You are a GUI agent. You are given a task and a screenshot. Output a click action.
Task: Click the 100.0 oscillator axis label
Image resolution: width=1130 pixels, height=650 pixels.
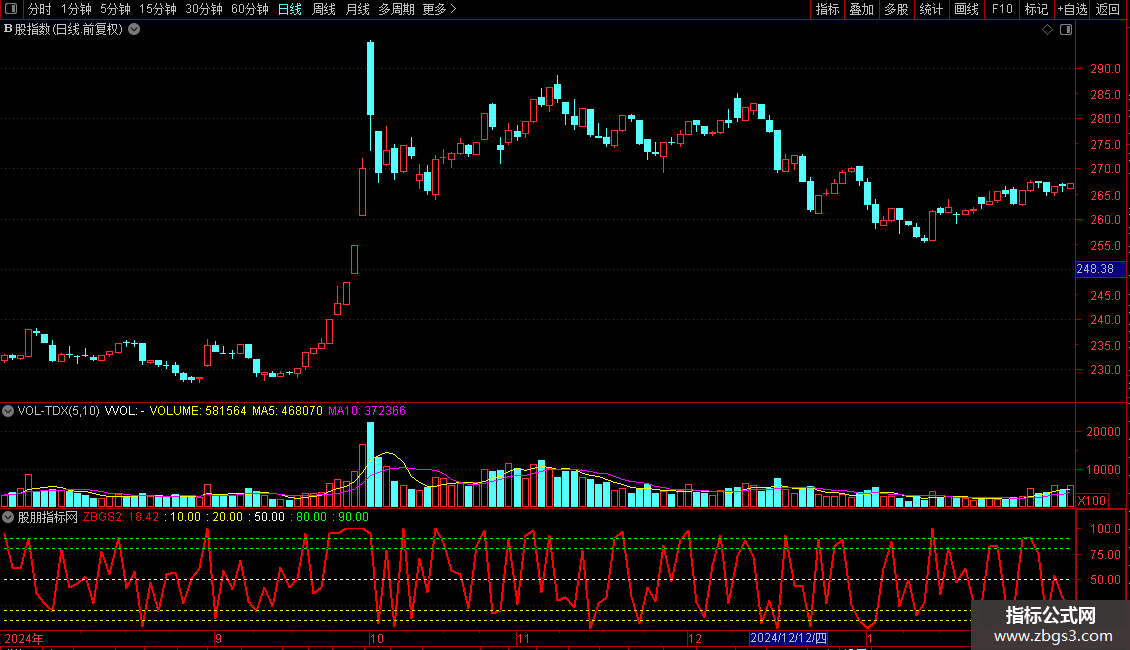tap(1105, 528)
